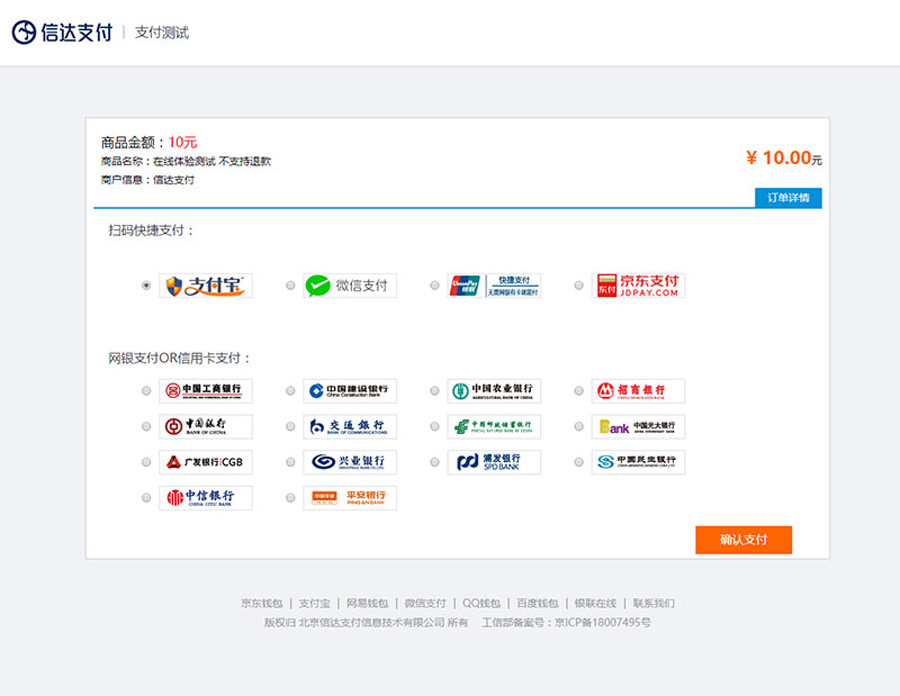This screenshot has height=696, width=900.
Task: Select the Agricultural Bank of China radio button
Action: 435,391
